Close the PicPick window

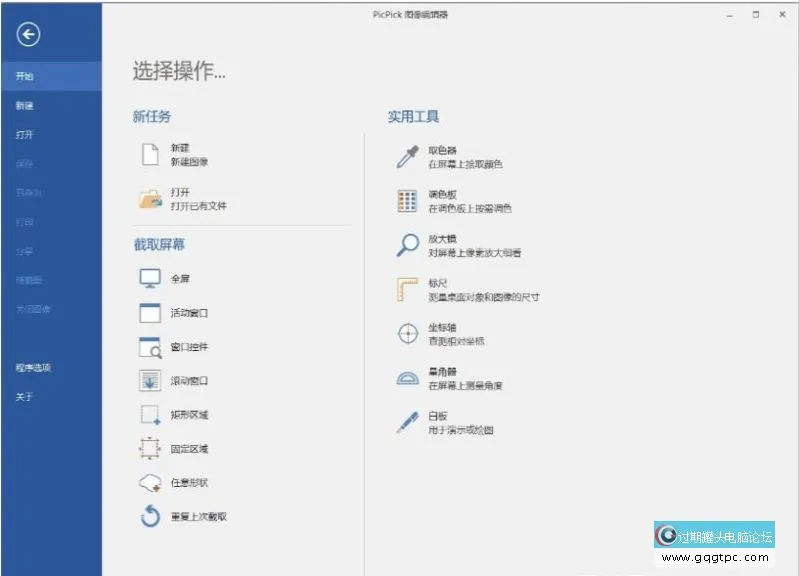(782, 15)
